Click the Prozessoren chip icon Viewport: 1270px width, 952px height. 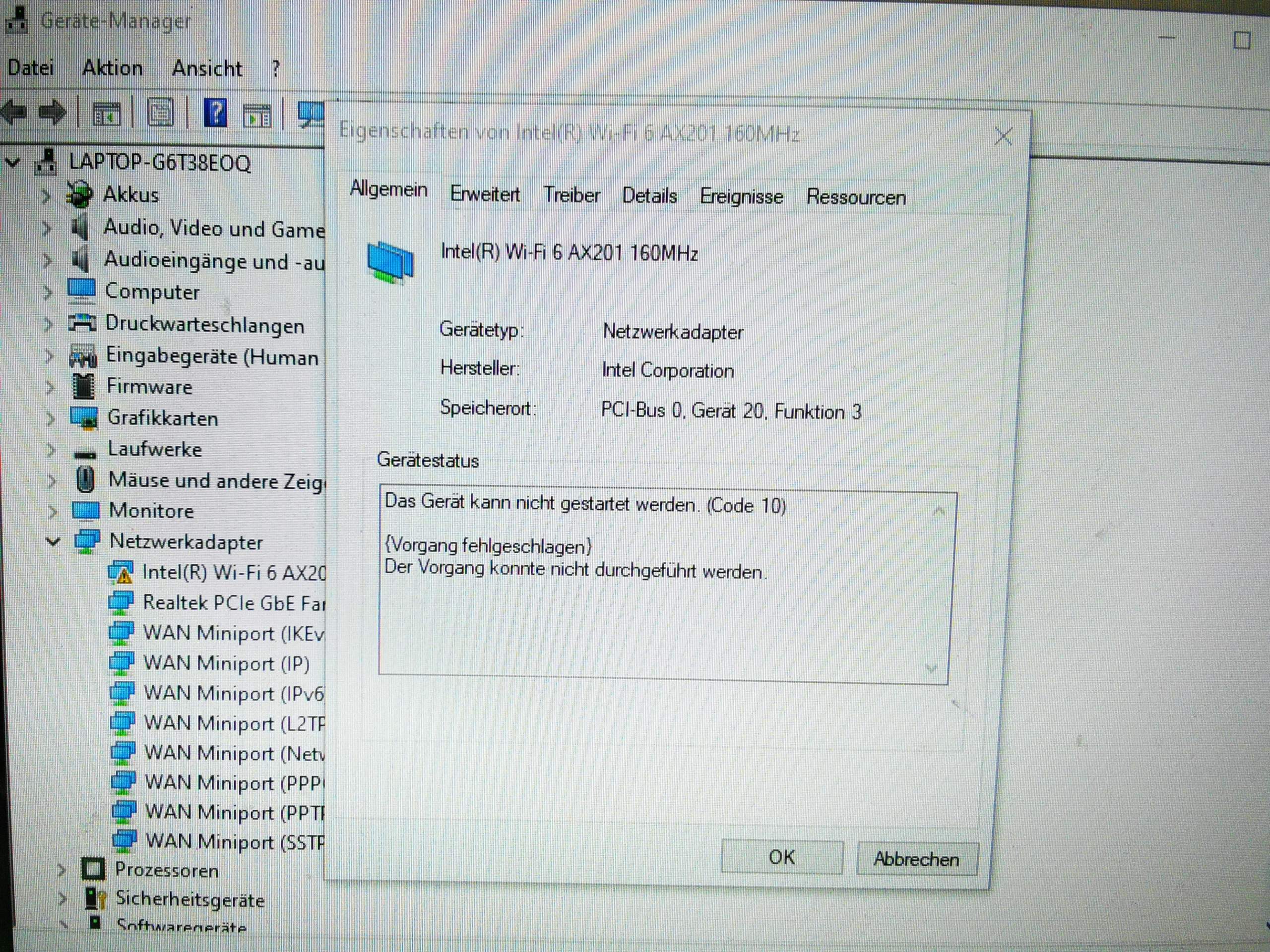[x=95, y=869]
